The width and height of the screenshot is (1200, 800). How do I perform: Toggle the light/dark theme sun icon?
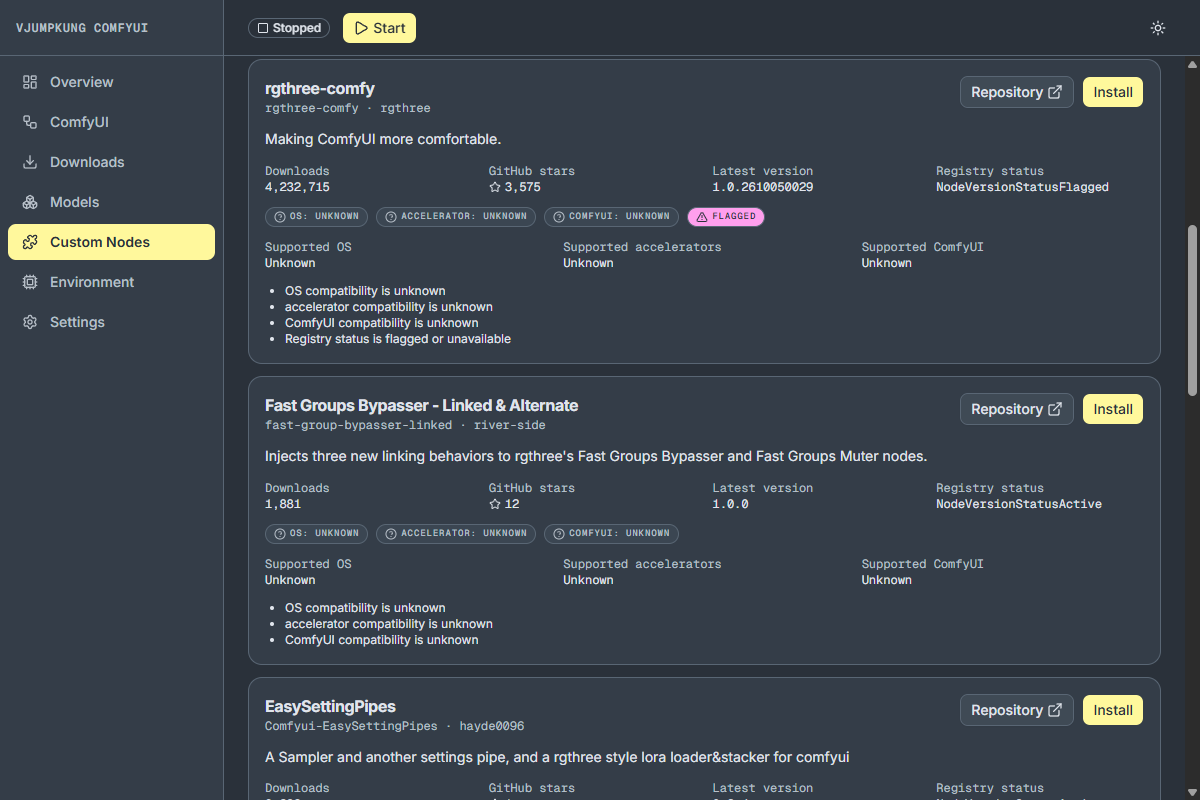1158,28
